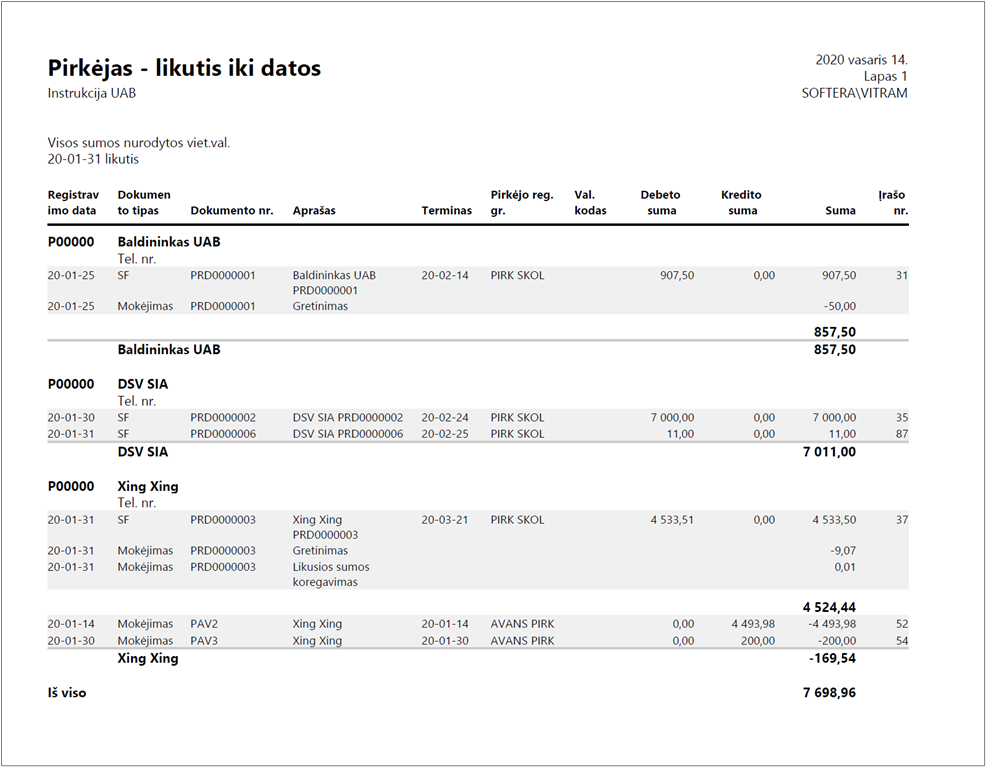Click the Kredito suma column header
Viewport: 986px width, 767px height.
click(741, 202)
